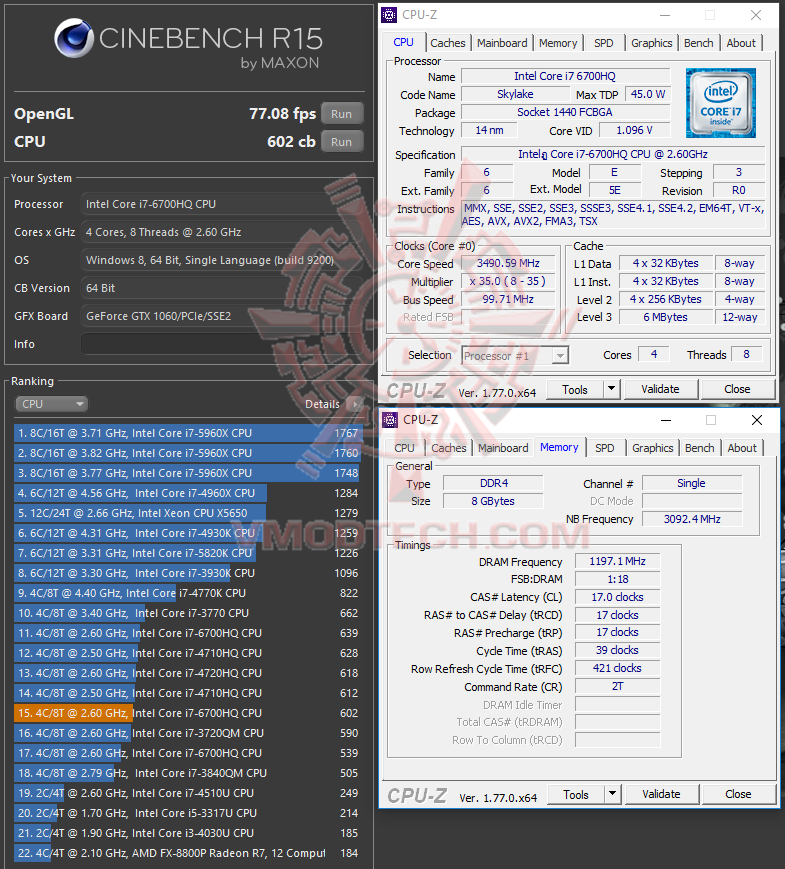
Task: Click the Intel Core i7 inside badge
Action: coord(720,103)
